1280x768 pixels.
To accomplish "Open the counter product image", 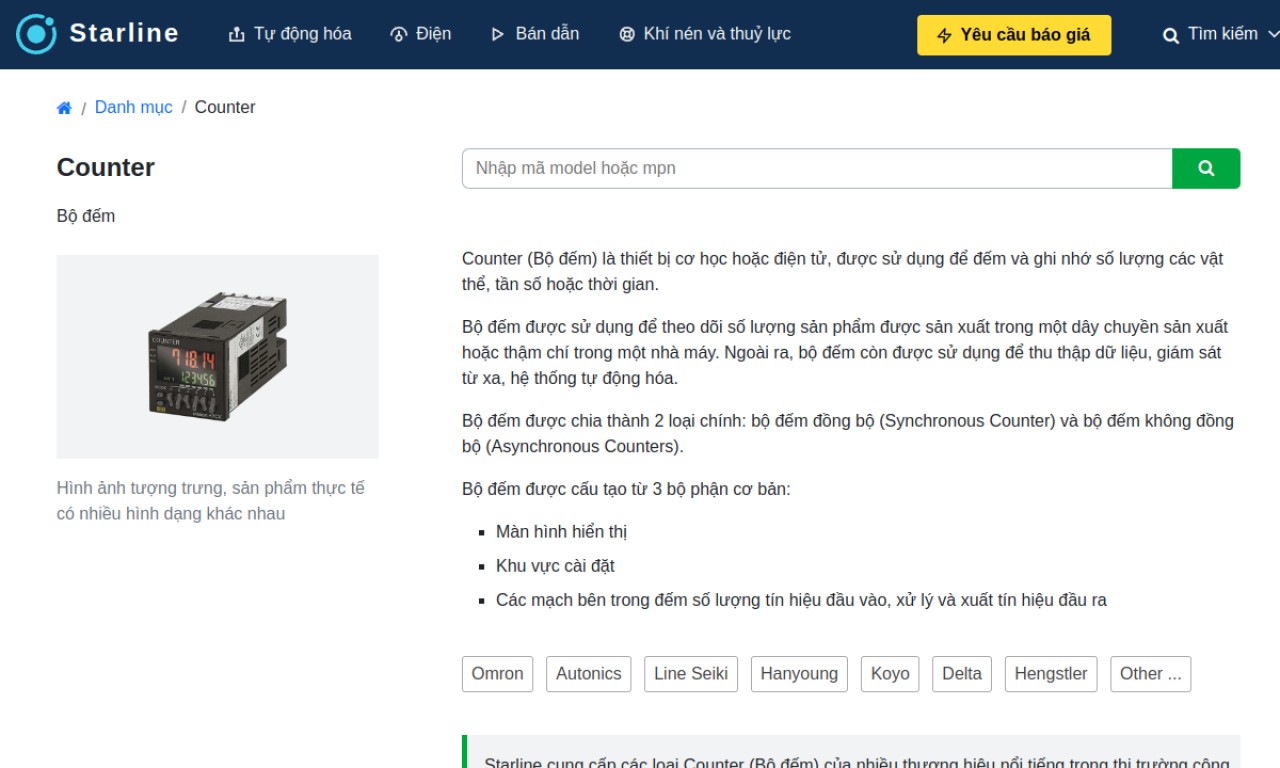I will [x=218, y=356].
